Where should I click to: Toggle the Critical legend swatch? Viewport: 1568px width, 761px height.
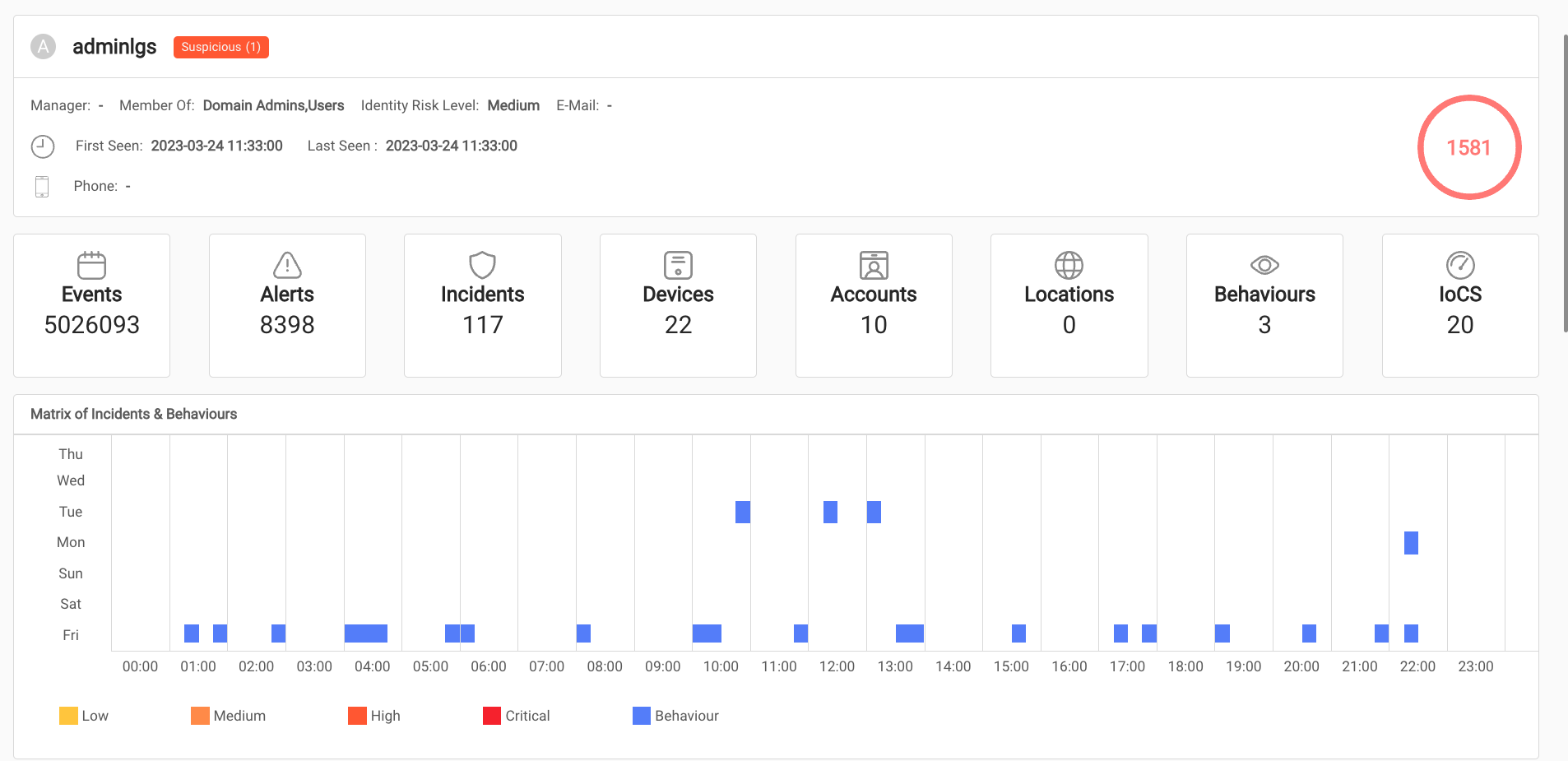(492, 716)
